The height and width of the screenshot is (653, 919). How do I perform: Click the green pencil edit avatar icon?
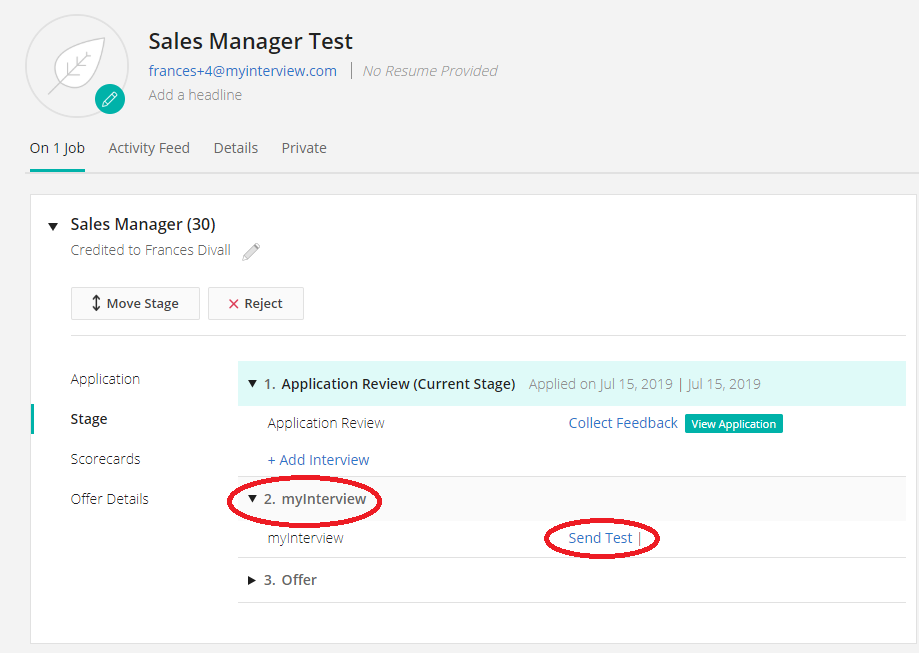[x=110, y=99]
